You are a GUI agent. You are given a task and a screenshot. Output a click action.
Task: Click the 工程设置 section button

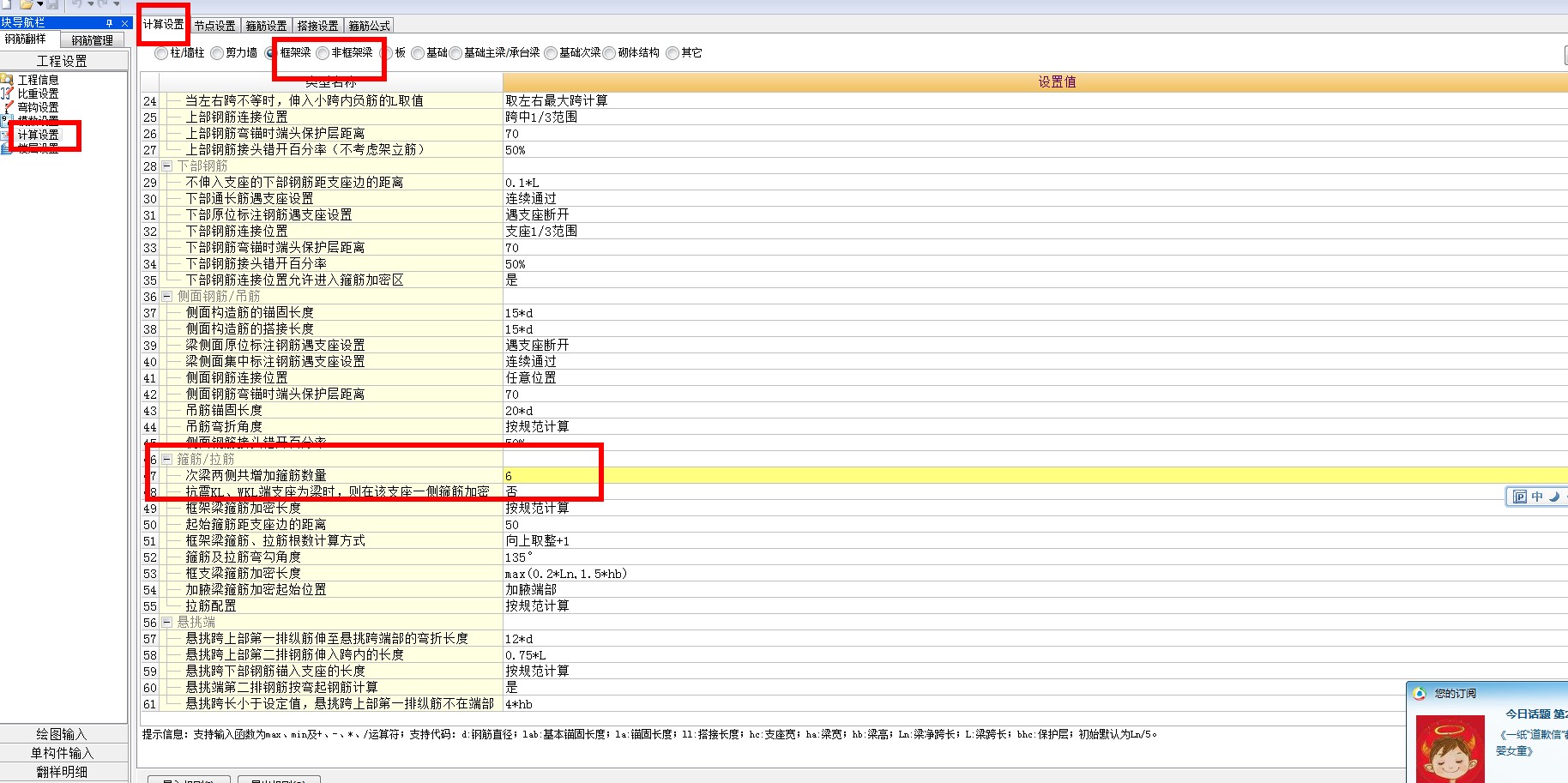click(x=63, y=61)
